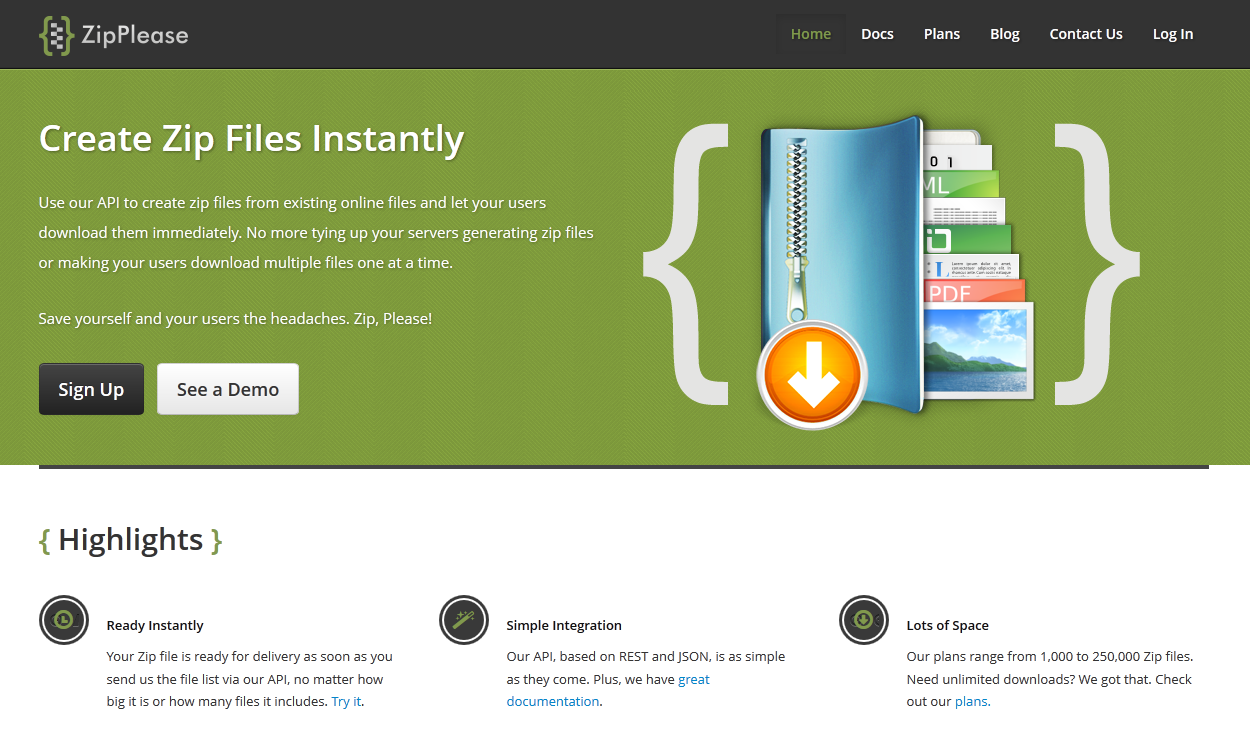Click the Simple Integration magic wand icon
The image size is (1250, 748).
pos(464,620)
